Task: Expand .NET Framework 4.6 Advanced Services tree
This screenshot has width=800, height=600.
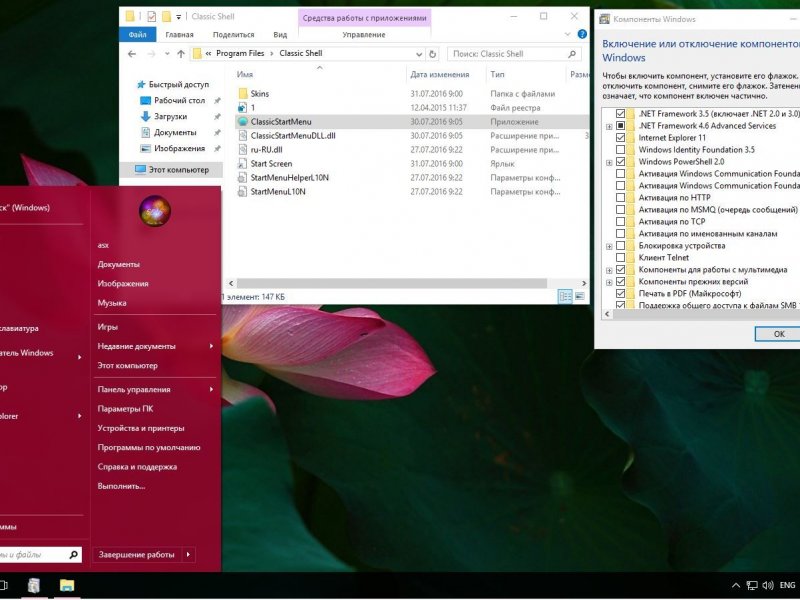Action: click(609, 126)
